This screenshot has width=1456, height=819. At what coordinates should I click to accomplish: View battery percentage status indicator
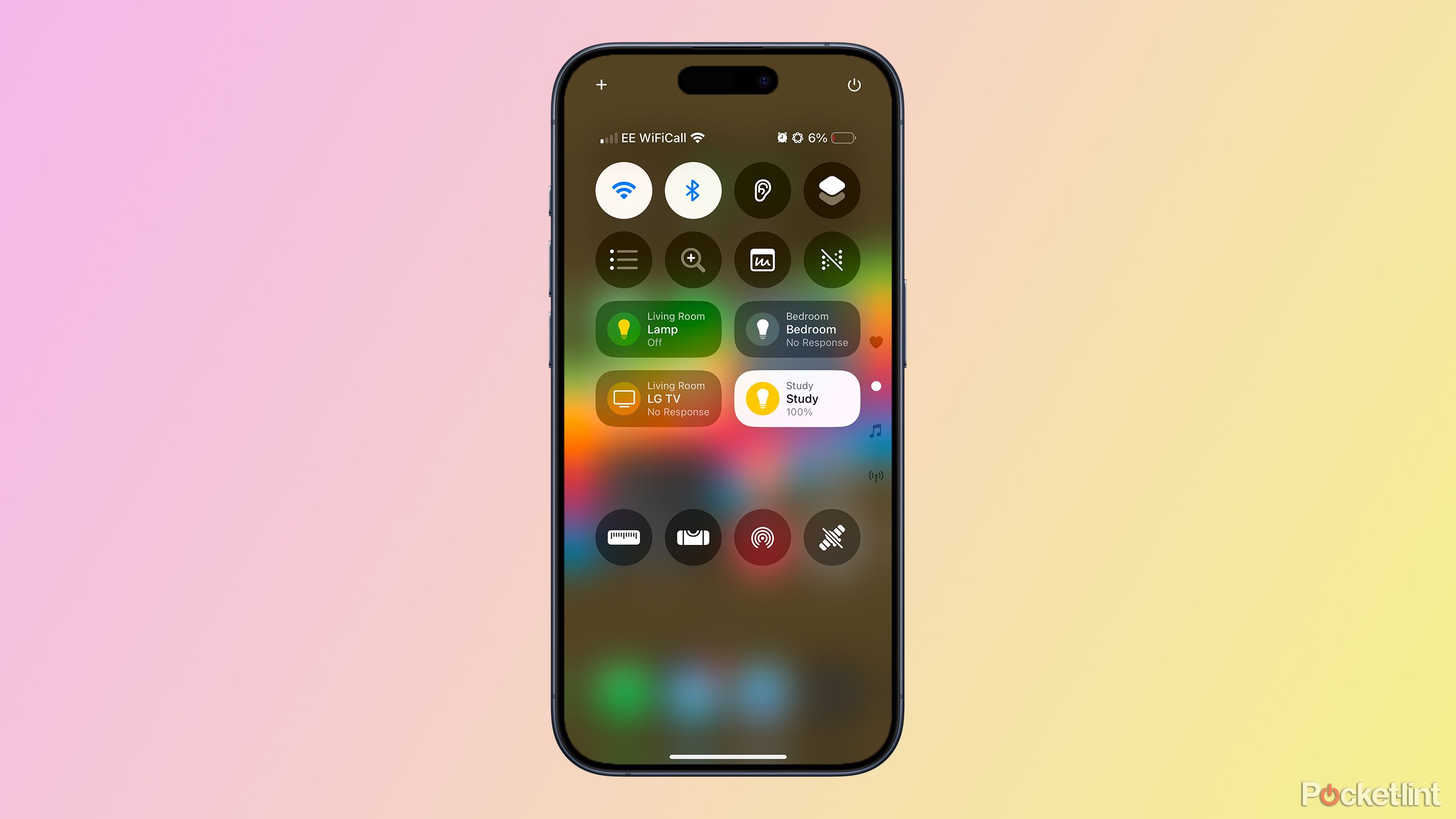tap(819, 137)
